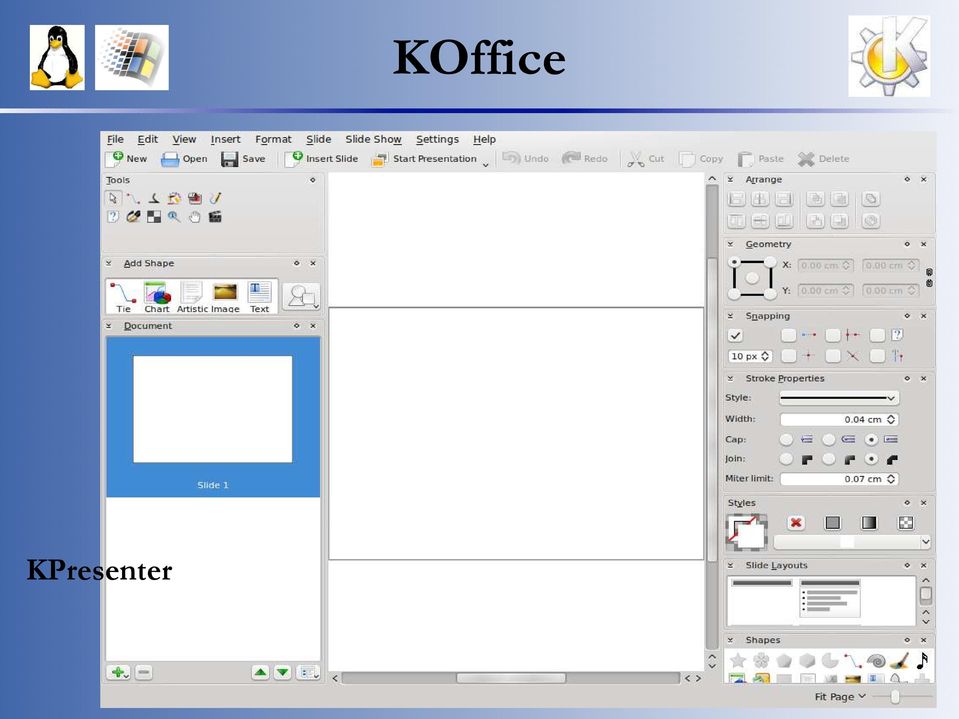Screen dimensions: 959x719
Task: Enable the page-border snapping checkbox with question icon
Action: click(x=878, y=335)
